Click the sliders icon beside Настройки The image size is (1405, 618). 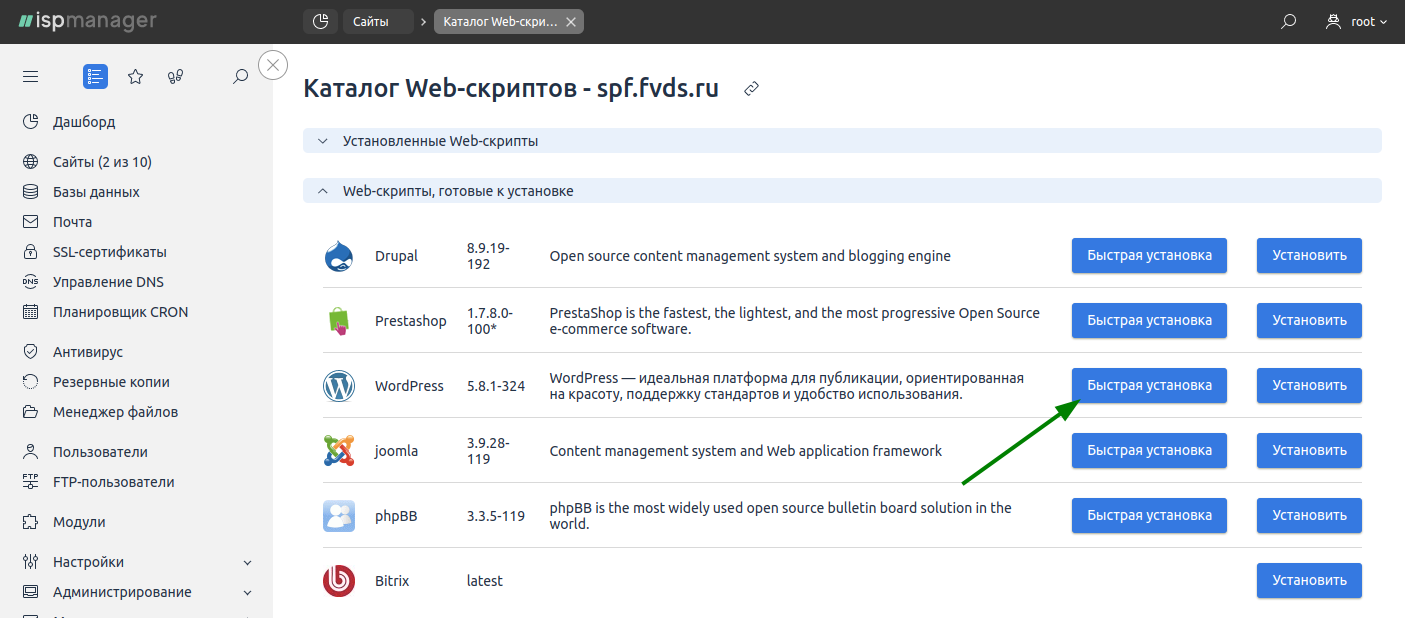click(30, 562)
